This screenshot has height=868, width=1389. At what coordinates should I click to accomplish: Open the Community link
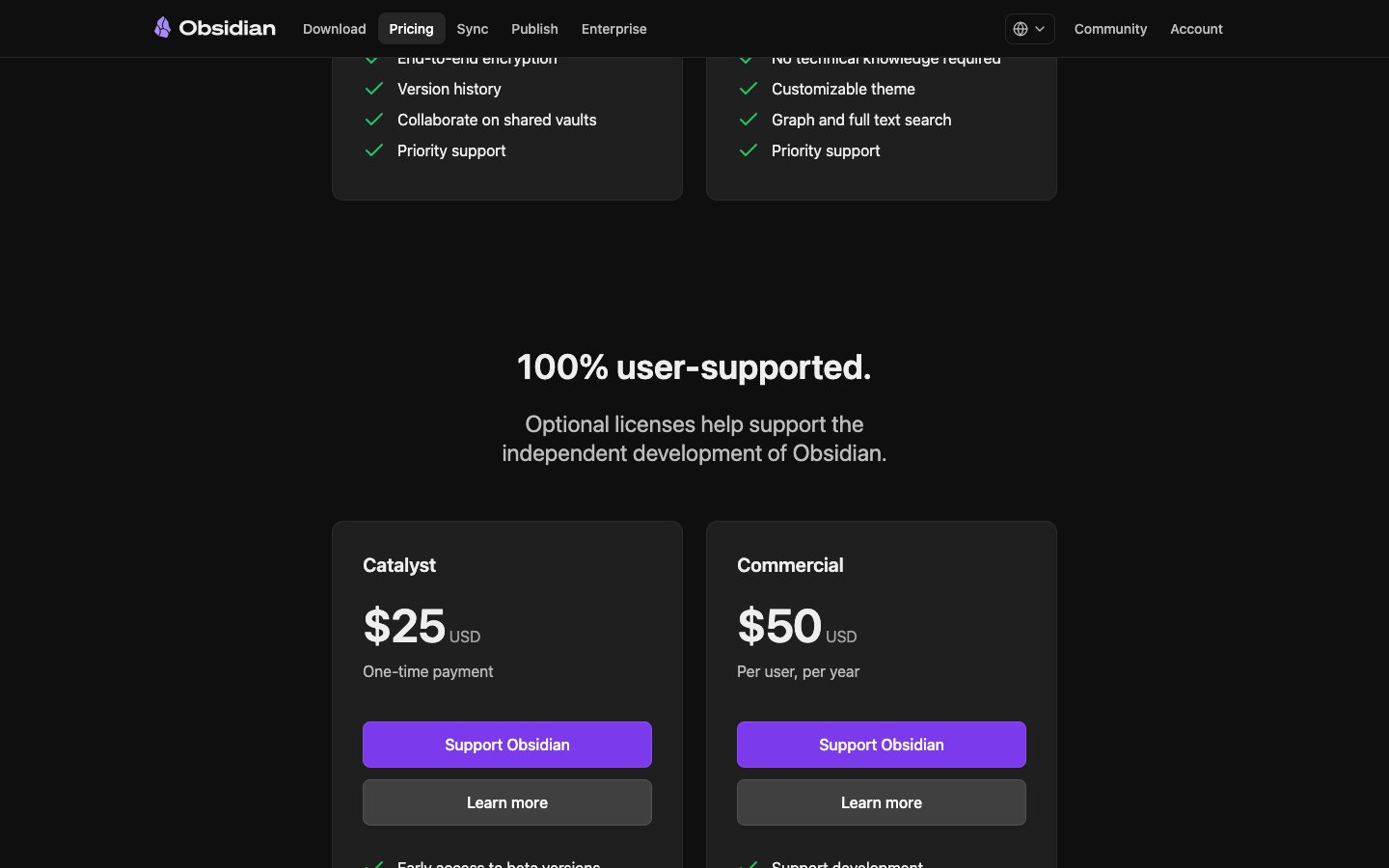(1110, 29)
